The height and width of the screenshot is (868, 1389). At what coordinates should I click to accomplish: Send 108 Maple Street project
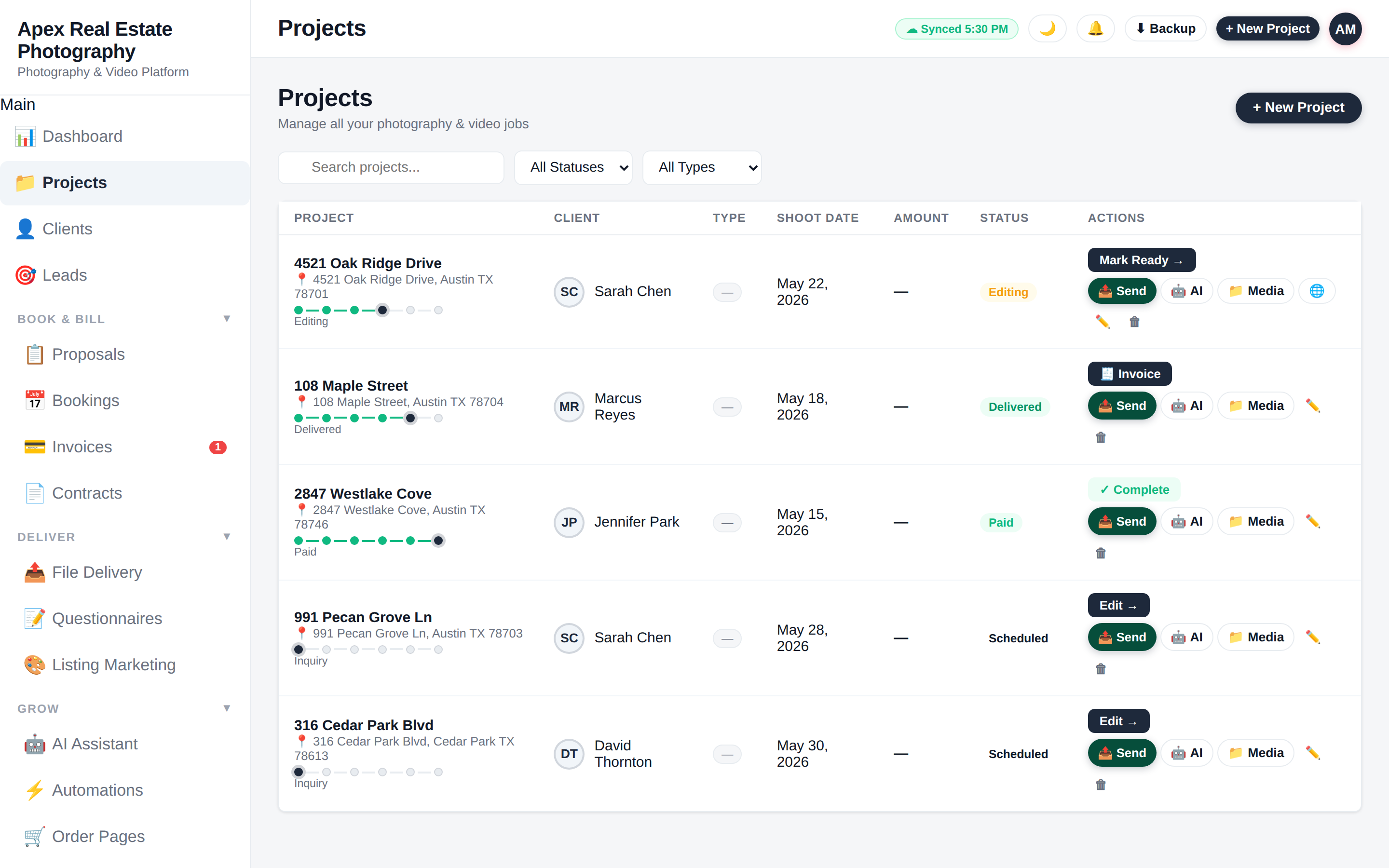coord(1121,406)
